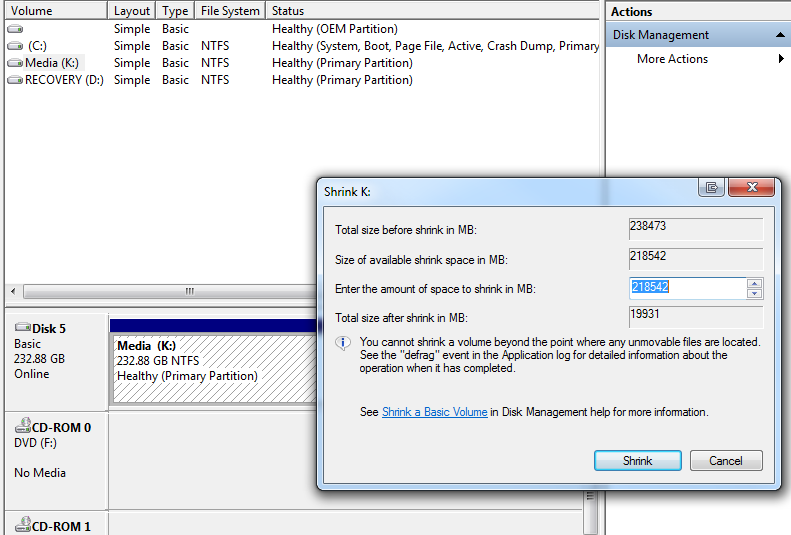Select the (C:) volume drive icon
The image size is (791, 535).
[15, 46]
